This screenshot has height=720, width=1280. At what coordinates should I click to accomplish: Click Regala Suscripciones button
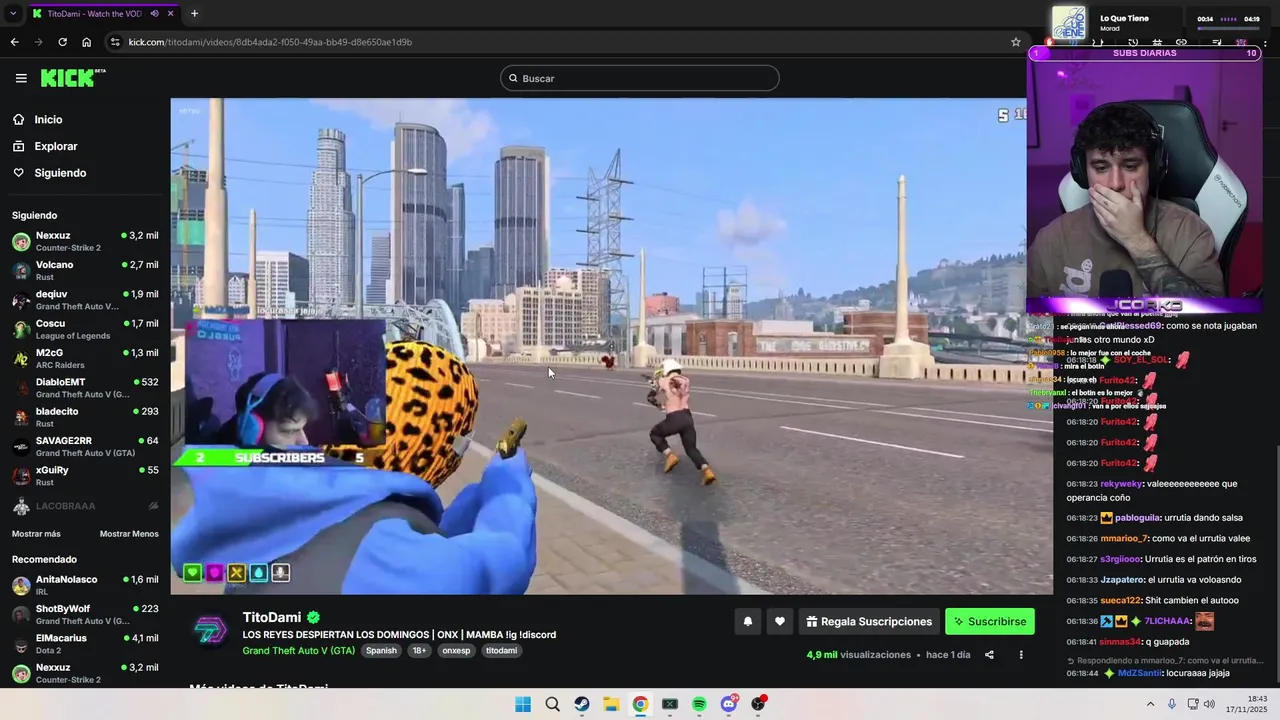(x=869, y=621)
